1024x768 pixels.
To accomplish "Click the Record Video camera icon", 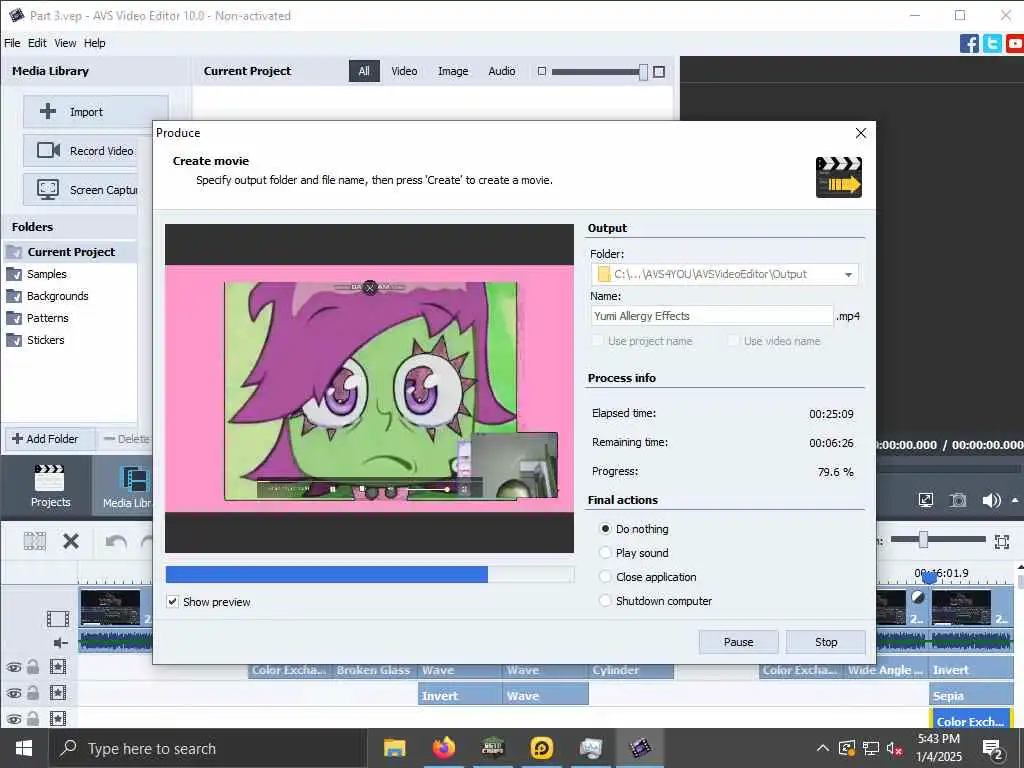I will coord(48,150).
